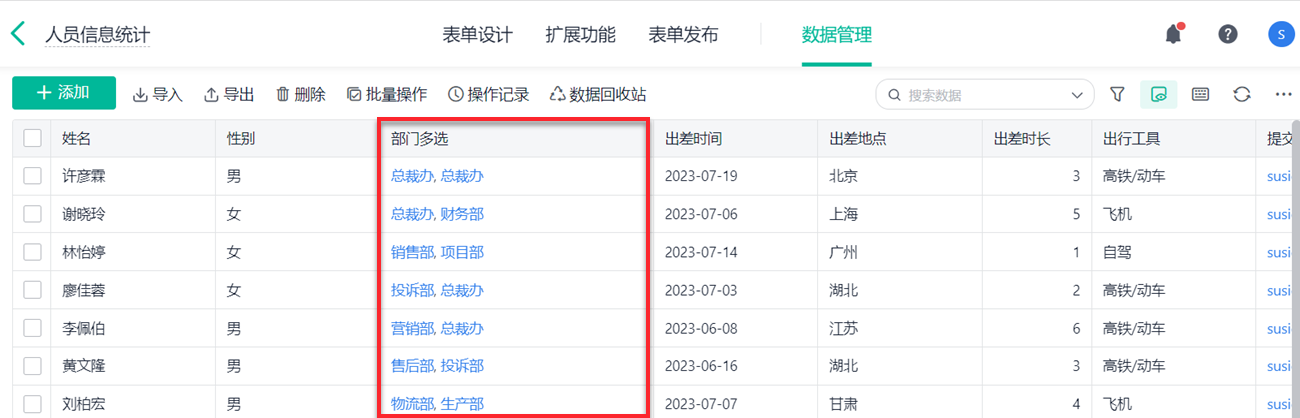This screenshot has width=1300, height=418.
Task: Tick the checkbox beside 林怡婷
Action: [33, 252]
